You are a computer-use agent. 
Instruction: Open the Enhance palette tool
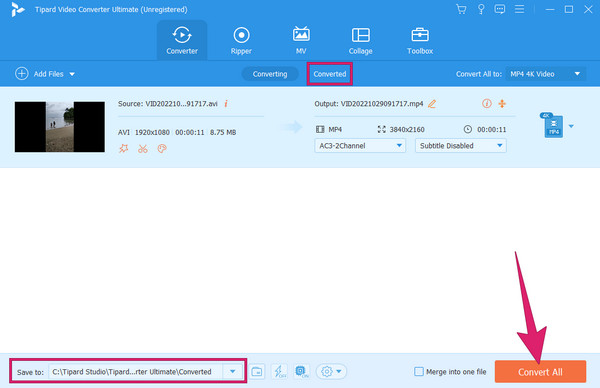tap(162, 148)
